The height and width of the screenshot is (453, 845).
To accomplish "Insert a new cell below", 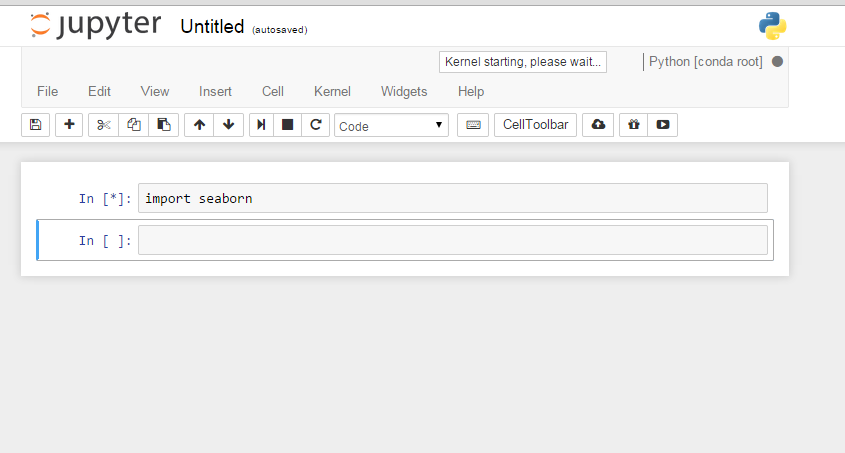I will pyautogui.click(x=69, y=125).
